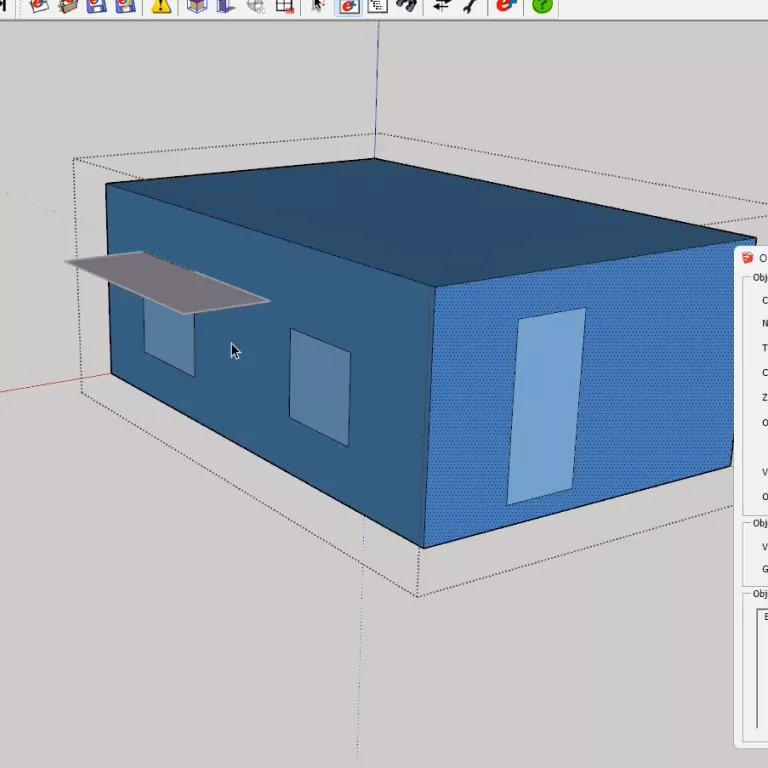Click the two opposing arrows swap icon
The image size is (768, 768).
point(441,5)
